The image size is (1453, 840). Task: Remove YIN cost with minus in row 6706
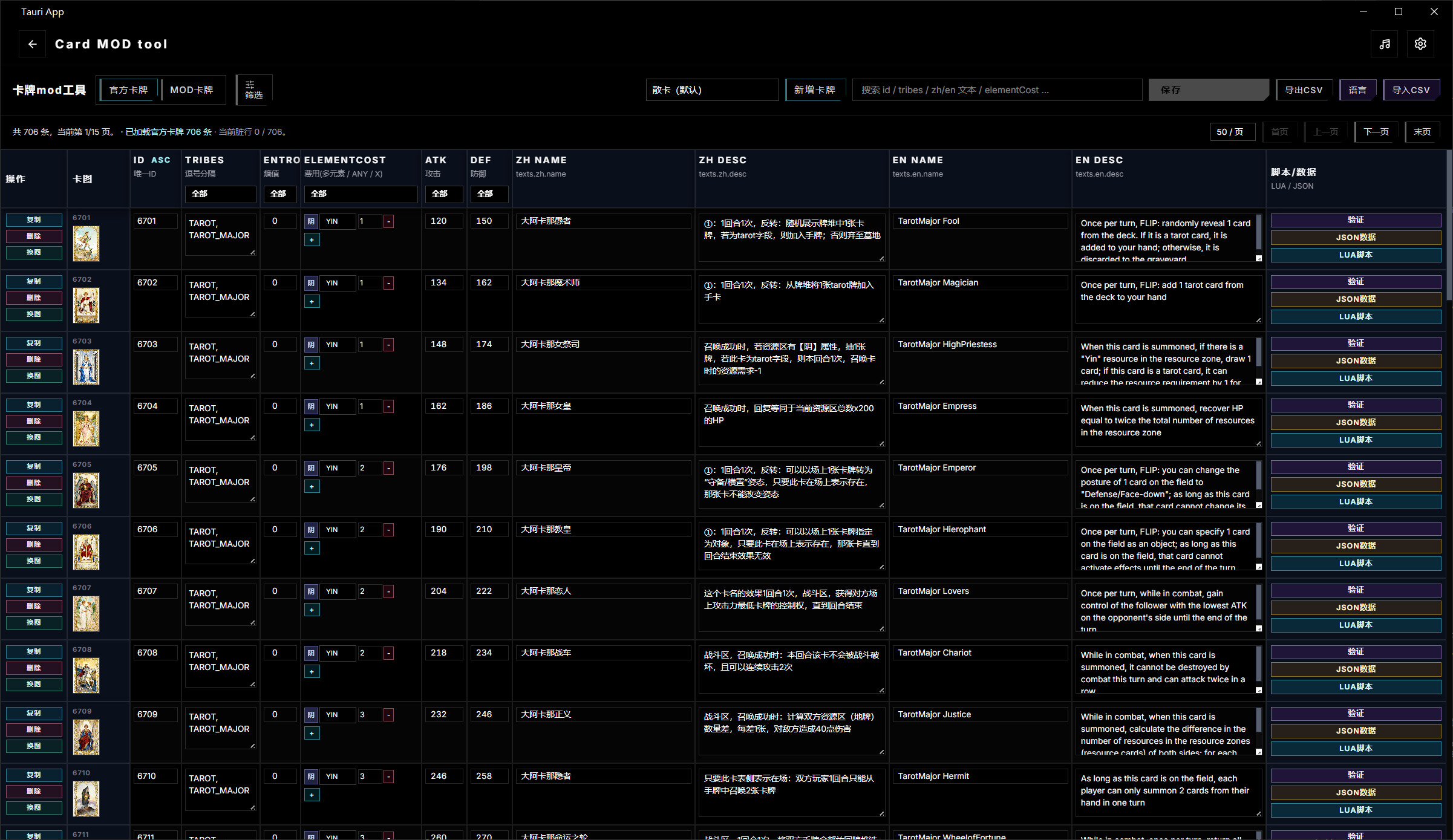388,530
